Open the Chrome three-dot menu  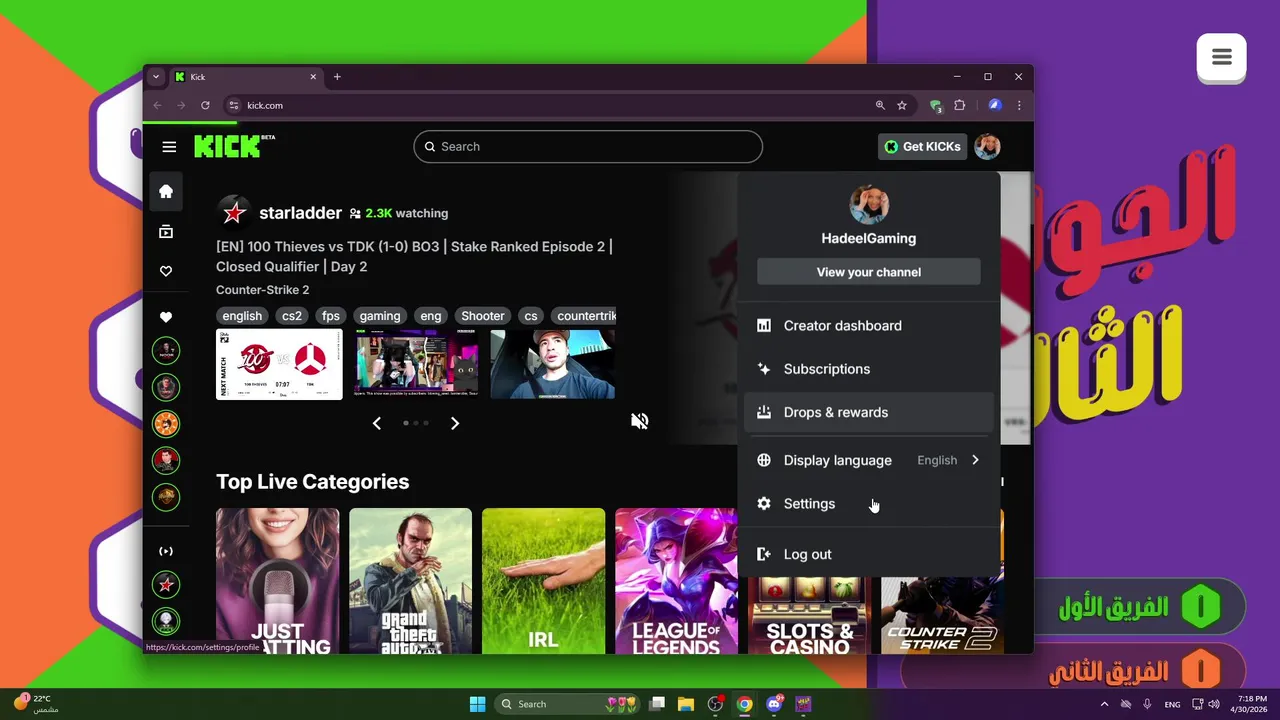click(1019, 105)
